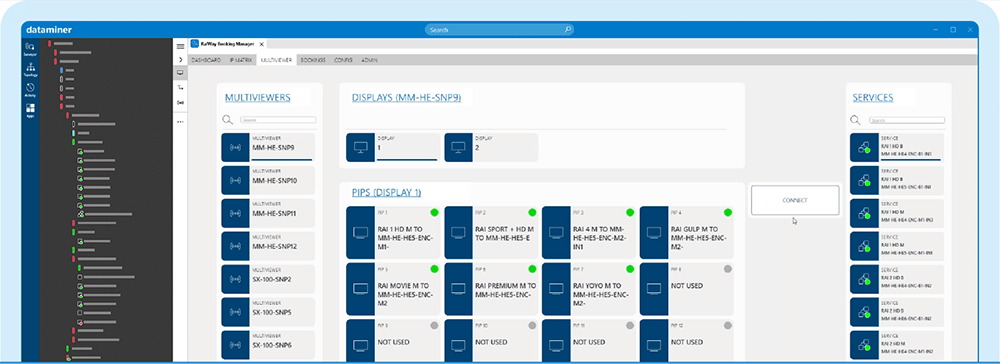Screen dimensions: 1000x364
Task: Close the RaiWay Booking Manager tab
Action: click(261, 45)
